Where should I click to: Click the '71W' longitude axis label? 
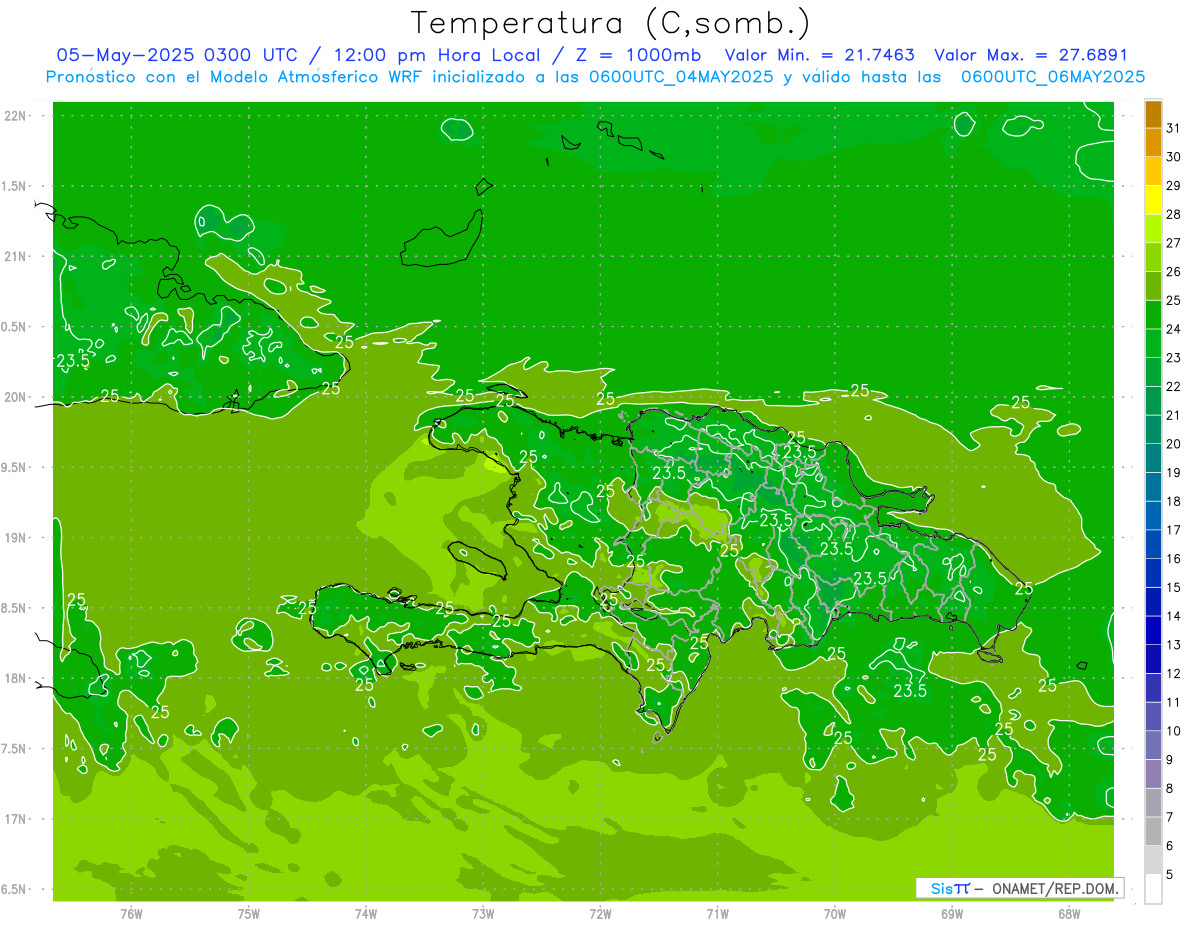pos(717,913)
